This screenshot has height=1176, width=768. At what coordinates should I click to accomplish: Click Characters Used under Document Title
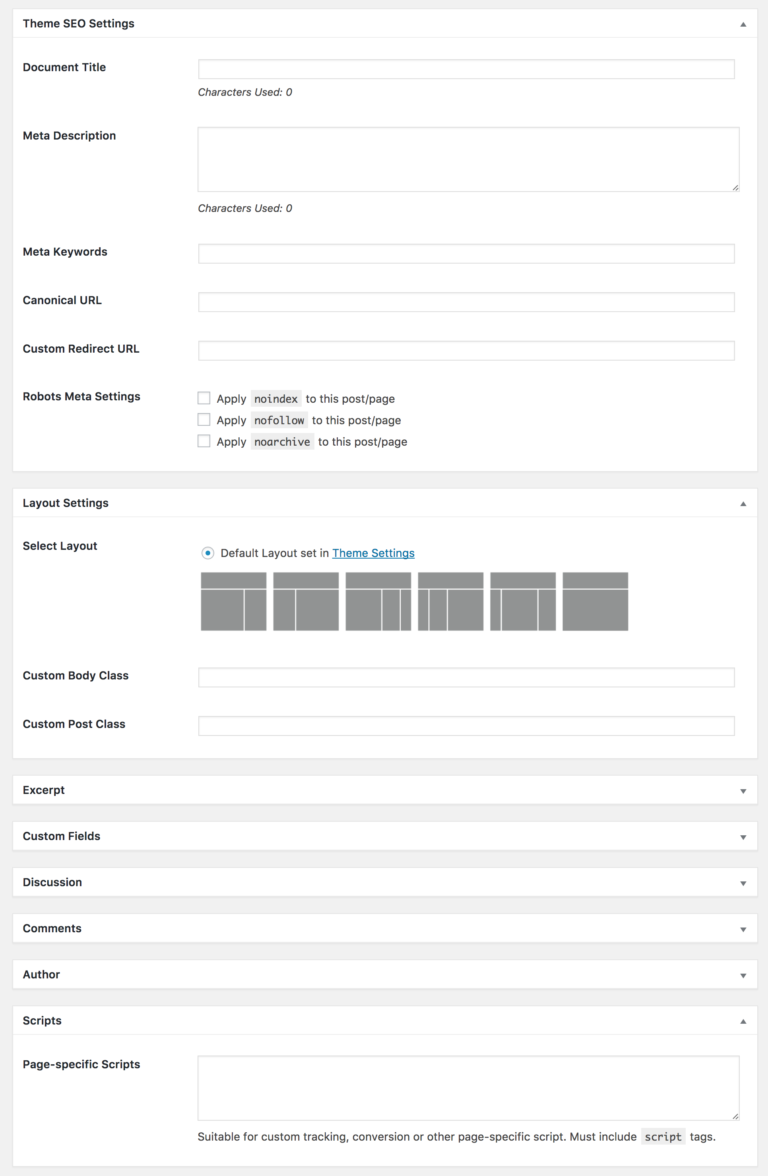point(245,92)
